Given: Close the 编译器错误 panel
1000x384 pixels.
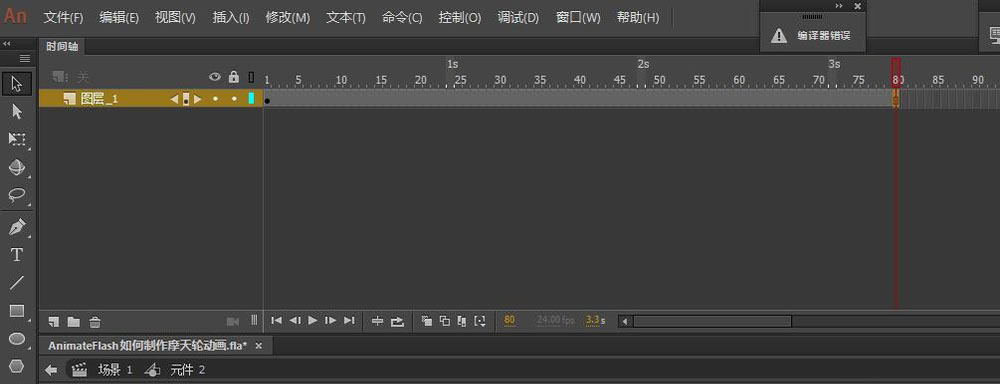Looking at the screenshot, I should (x=857, y=6).
